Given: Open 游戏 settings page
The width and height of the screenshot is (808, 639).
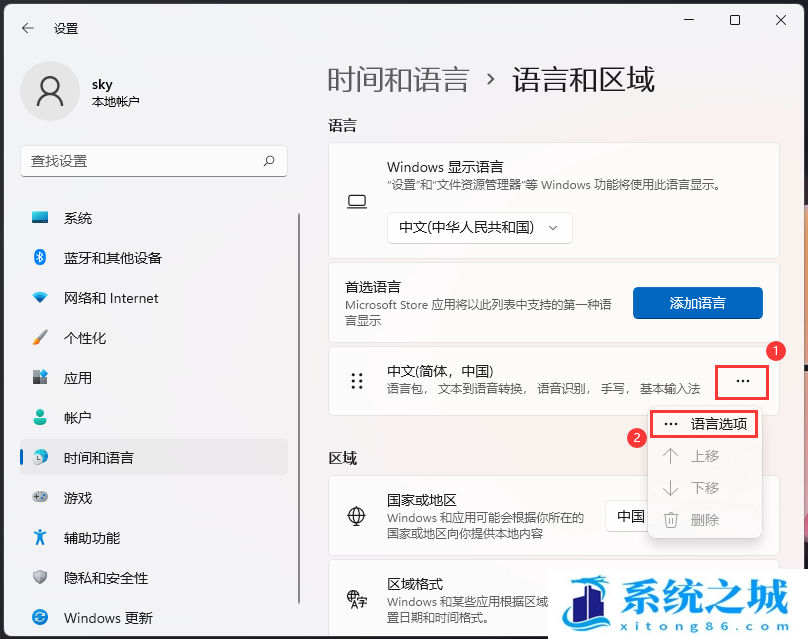Looking at the screenshot, I should tap(154, 497).
